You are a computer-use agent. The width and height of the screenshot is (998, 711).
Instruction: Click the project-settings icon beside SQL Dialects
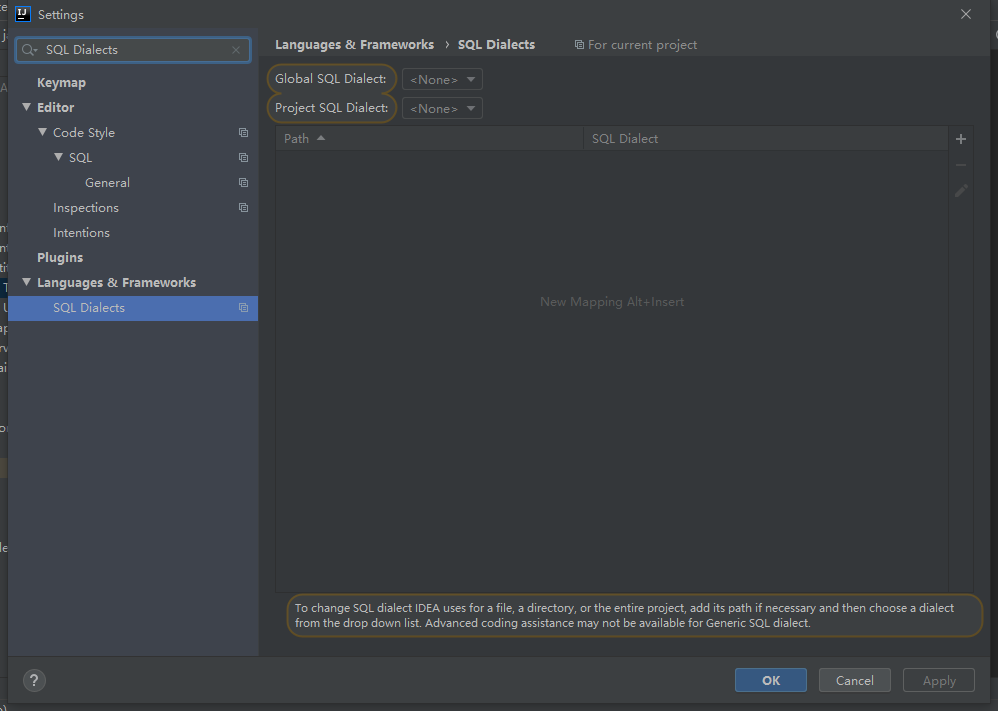click(243, 308)
